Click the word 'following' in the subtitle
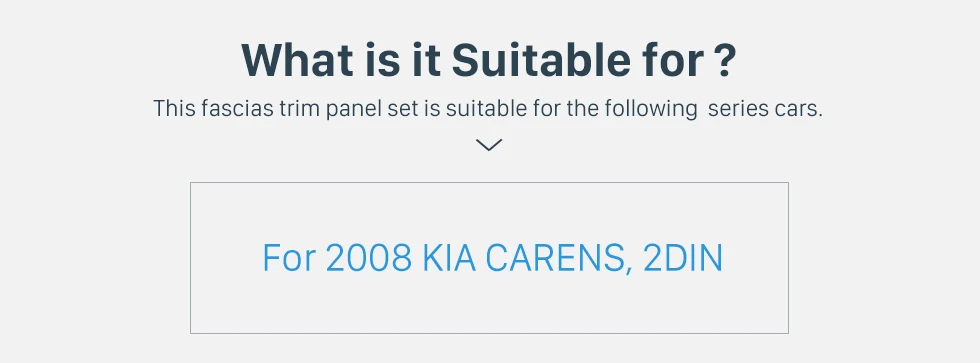Screen dimensions: 980x363 click(651, 109)
